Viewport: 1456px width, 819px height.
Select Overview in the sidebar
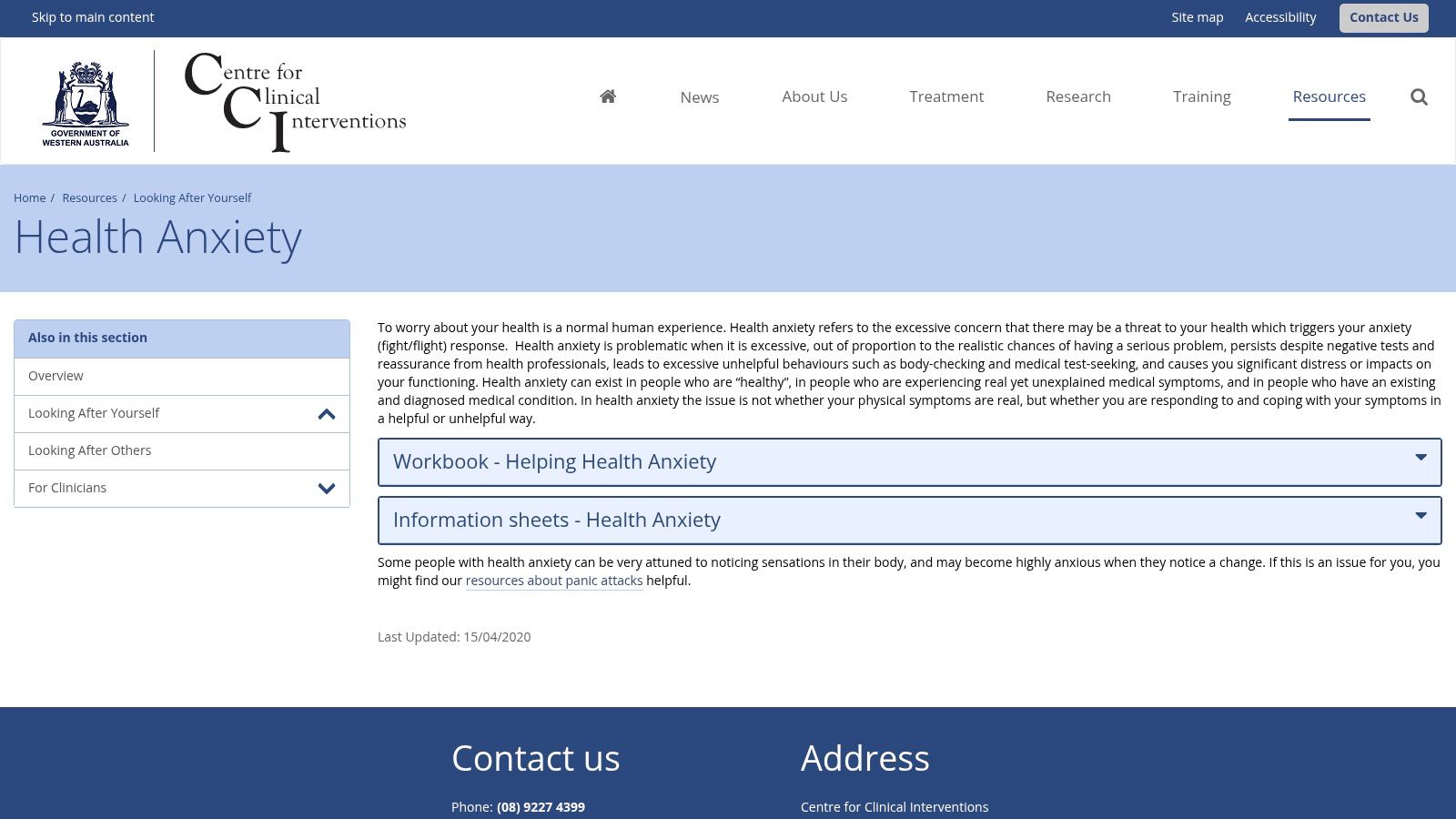point(182,376)
